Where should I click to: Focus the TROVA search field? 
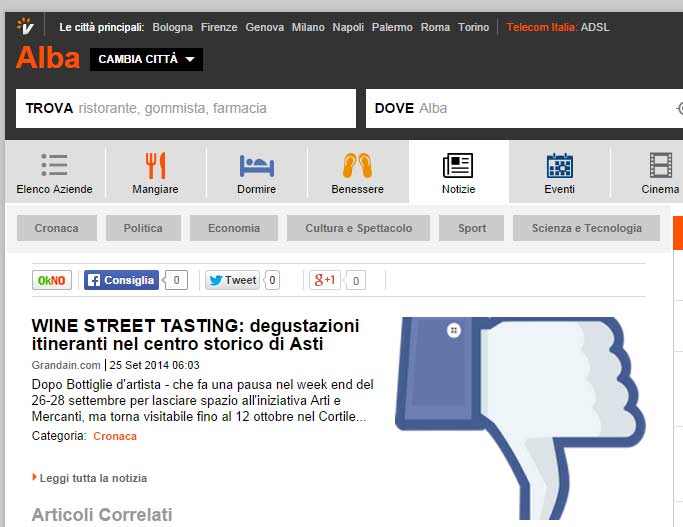point(186,108)
